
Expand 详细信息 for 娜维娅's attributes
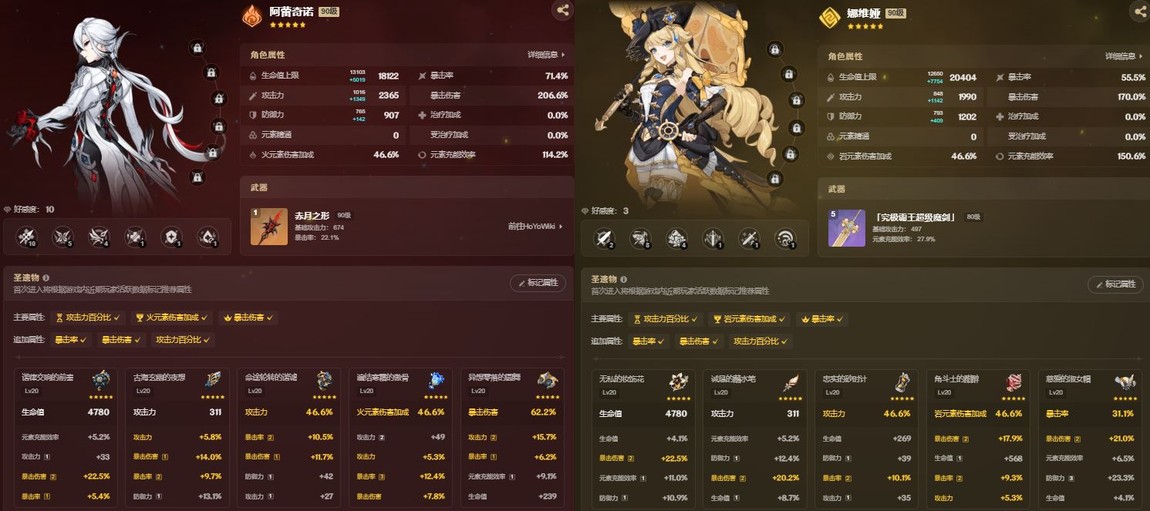coord(1124,56)
